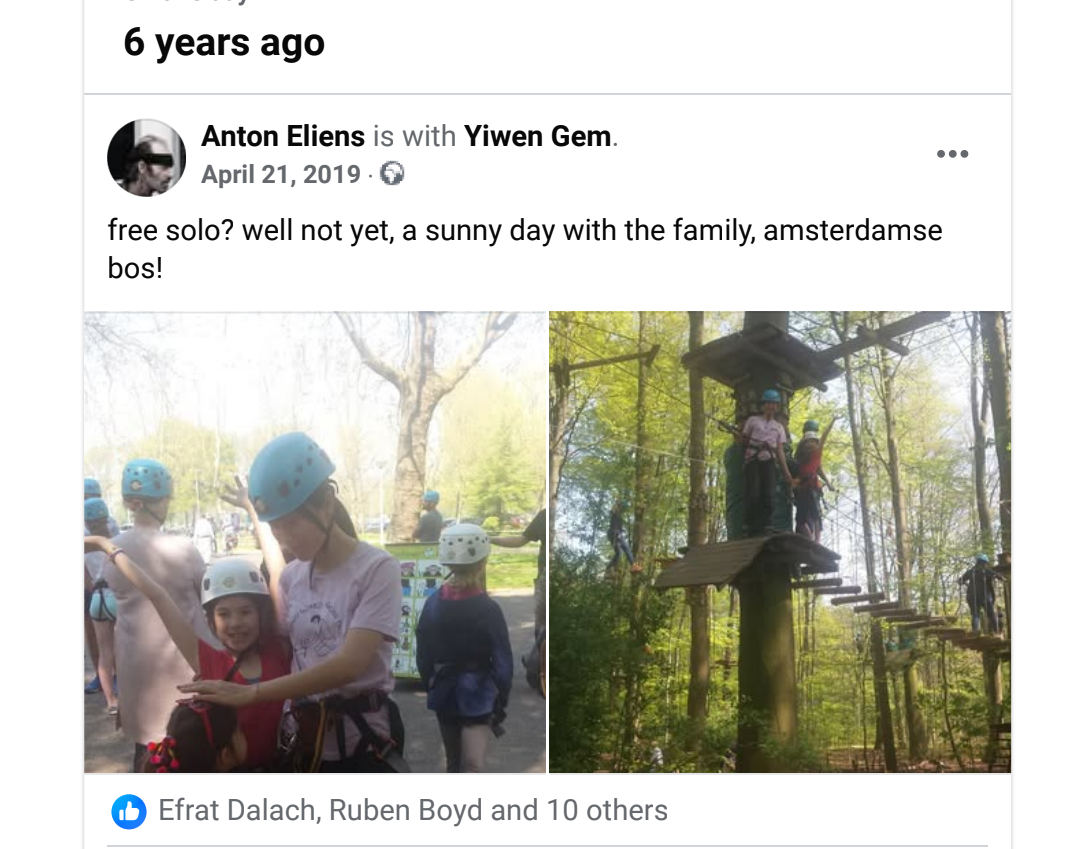The image size is (1078, 849).
Task: Click the post caption about amsterdamse bos
Action: pos(525,248)
